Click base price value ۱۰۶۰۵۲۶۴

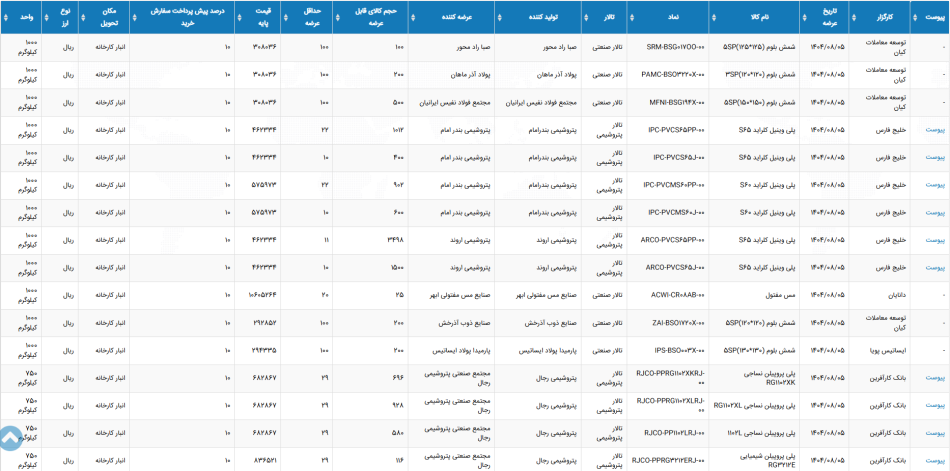pyautogui.click(x=262, y=295)
